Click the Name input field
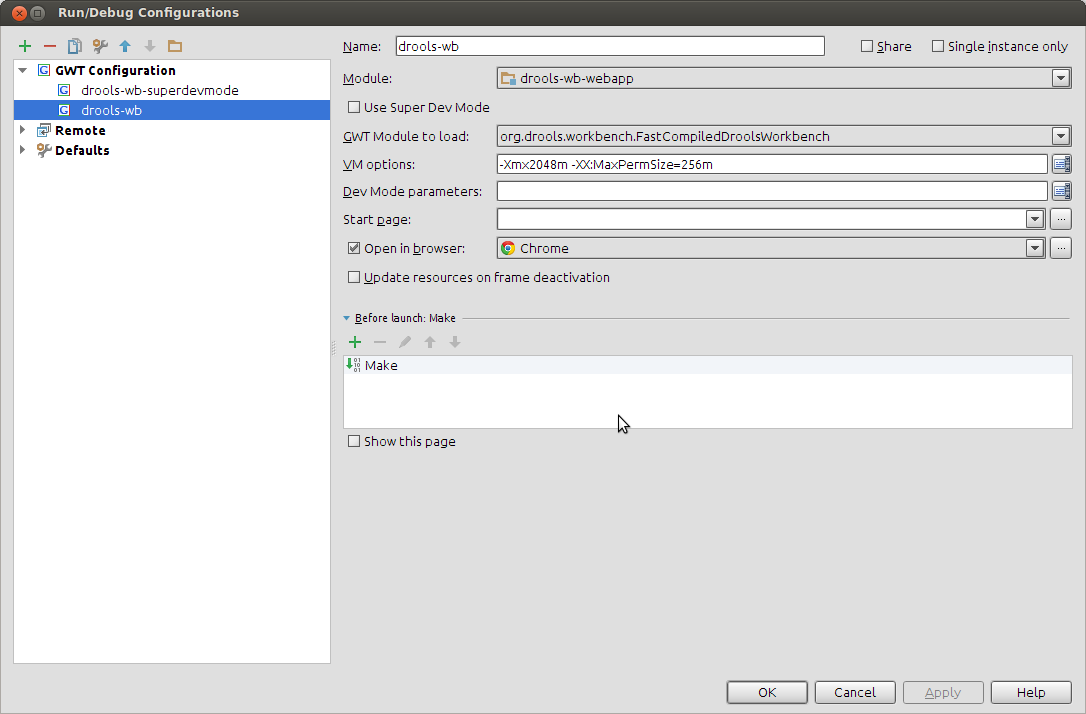The height and width of the screenshot is (714, 1086). pos(610,46)
